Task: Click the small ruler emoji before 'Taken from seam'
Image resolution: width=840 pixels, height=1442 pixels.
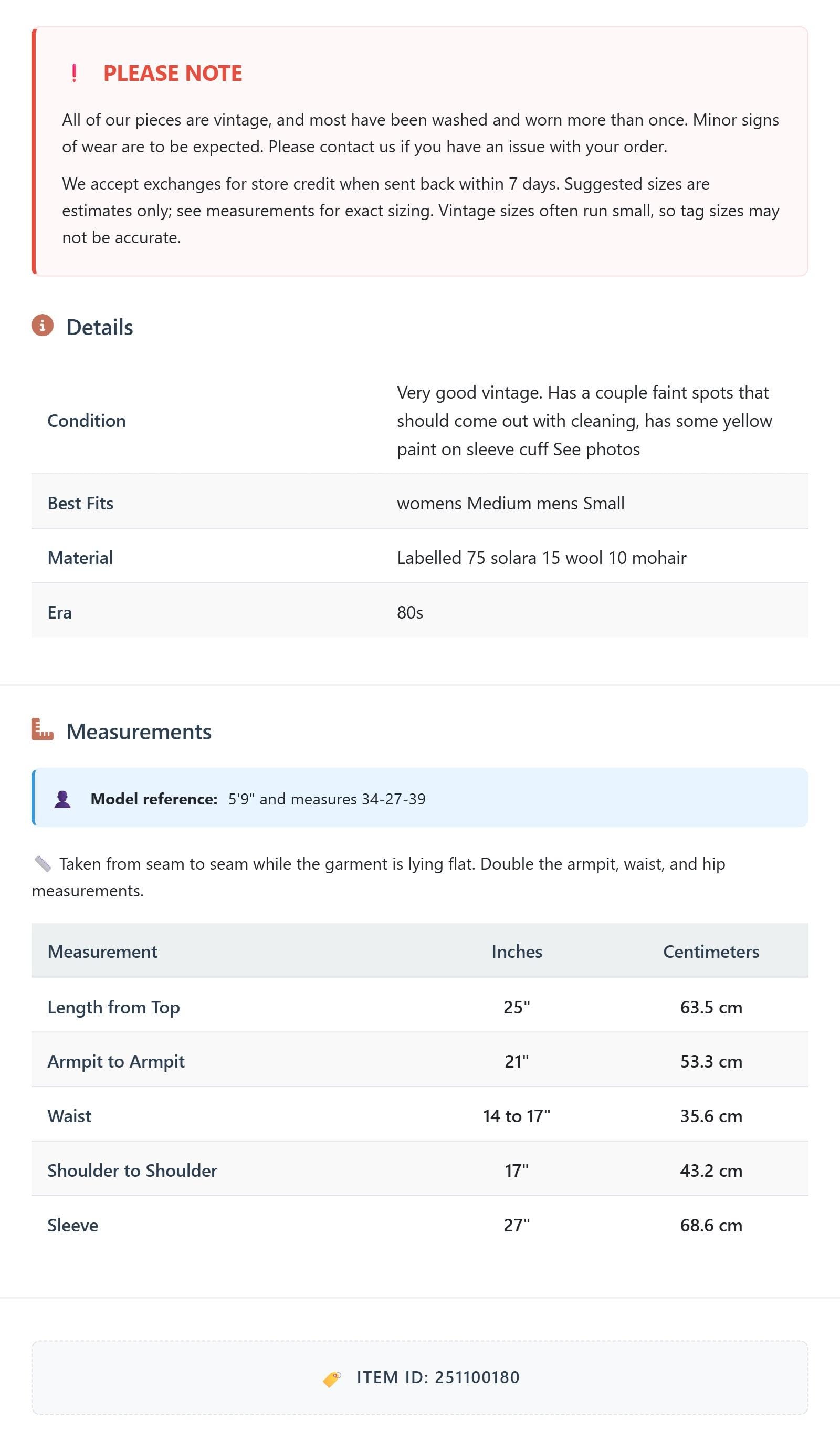Action: pos(43,864)
